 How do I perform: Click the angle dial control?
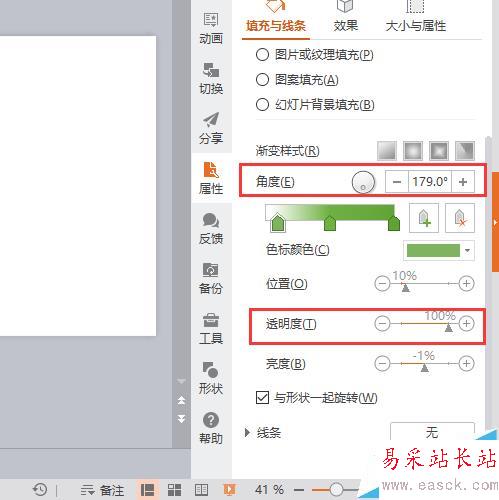click(363, 182)
